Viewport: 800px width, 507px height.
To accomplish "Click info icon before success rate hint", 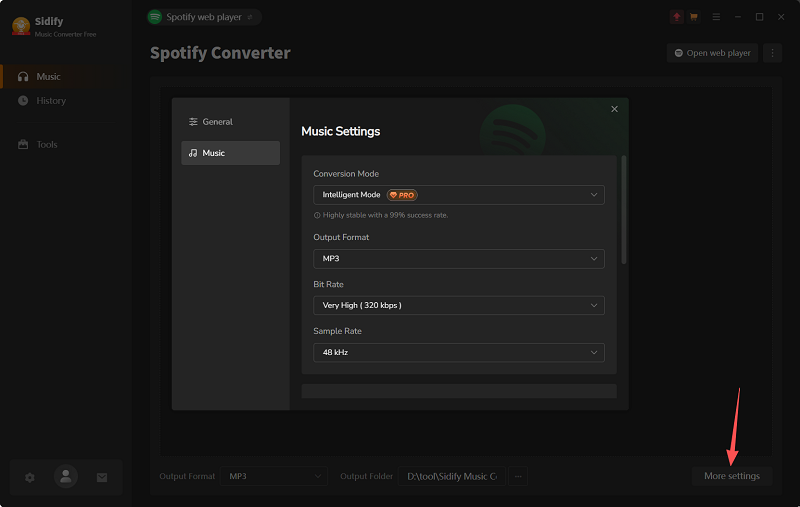I will tap(317, 215).
